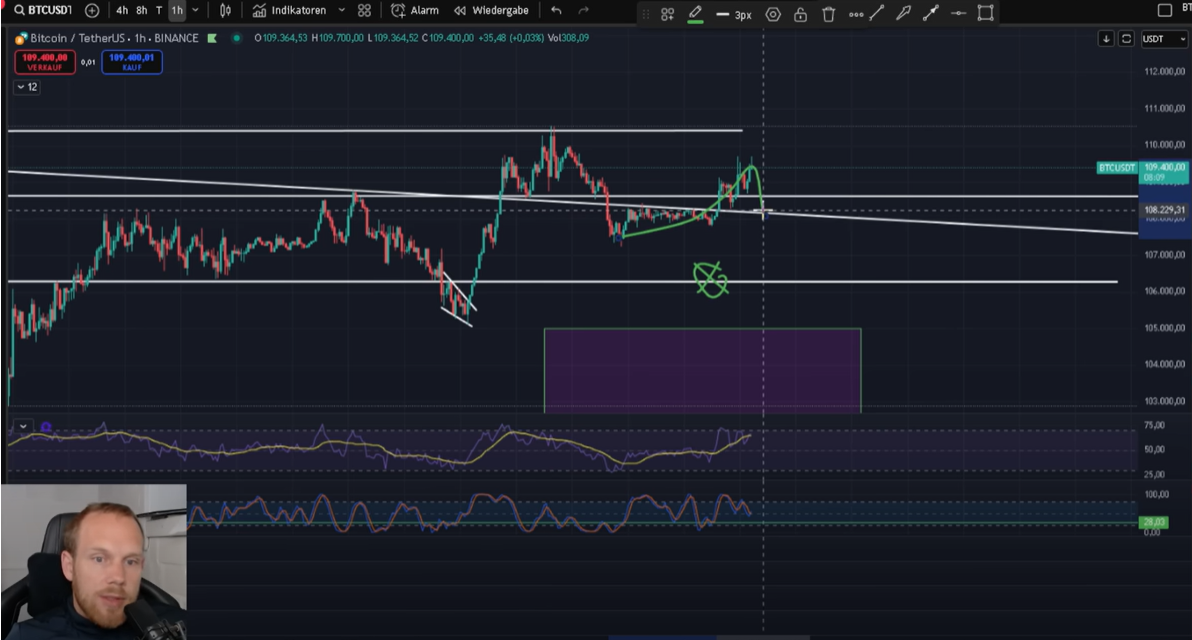Click the 108.229,31 crosshair price label
The image size is (1192, 640).
pyautogui.click(x=1165, y=210)
